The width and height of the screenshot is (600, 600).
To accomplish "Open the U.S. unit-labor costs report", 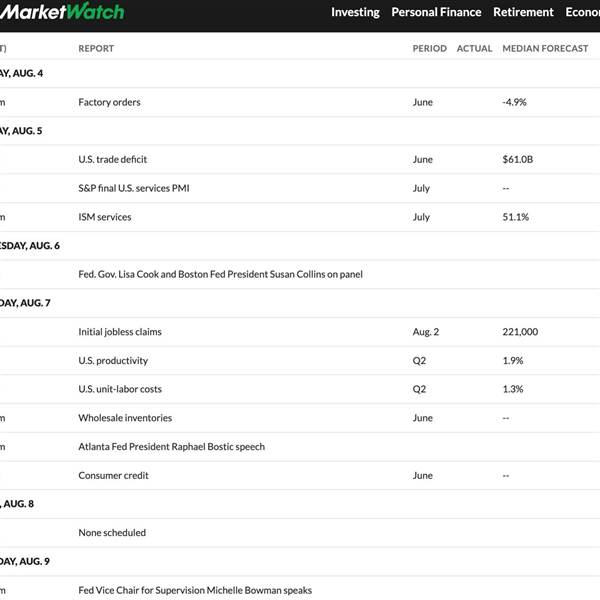I will (120, 389).
